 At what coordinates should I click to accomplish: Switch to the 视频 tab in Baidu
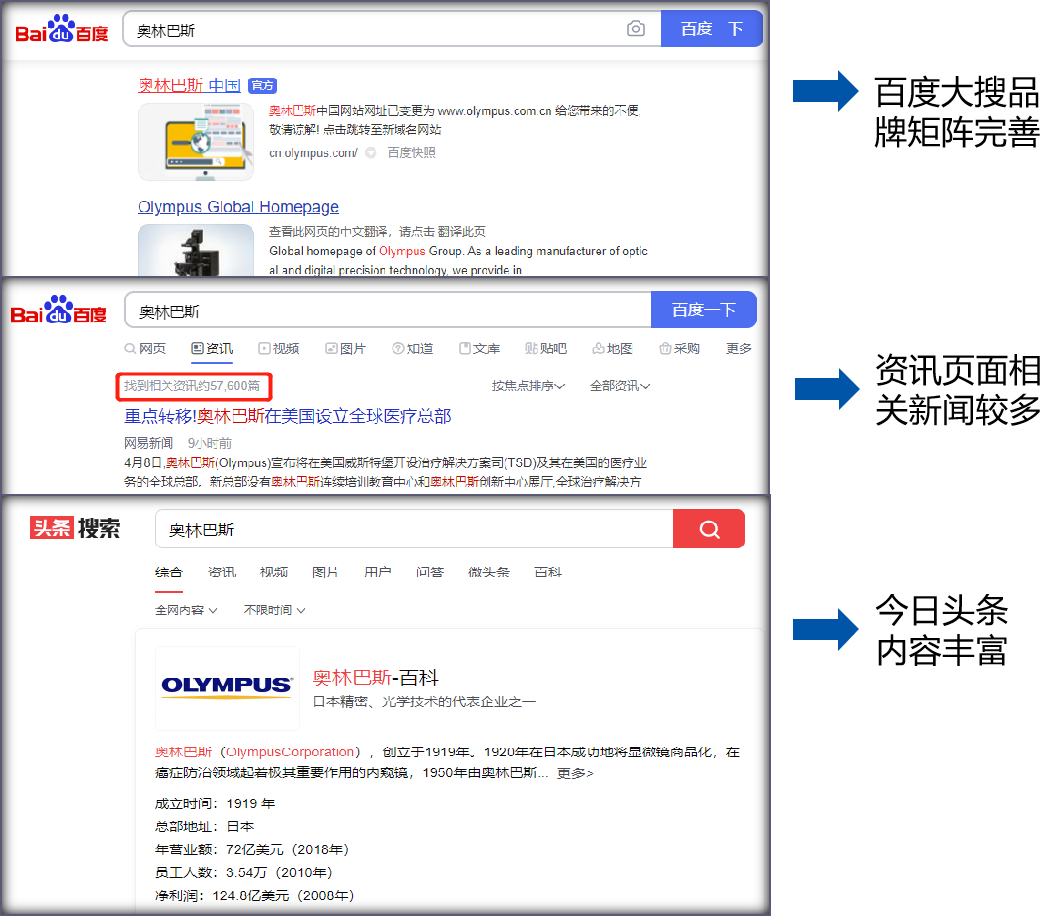pyautogui.click(x=278, y=349)
